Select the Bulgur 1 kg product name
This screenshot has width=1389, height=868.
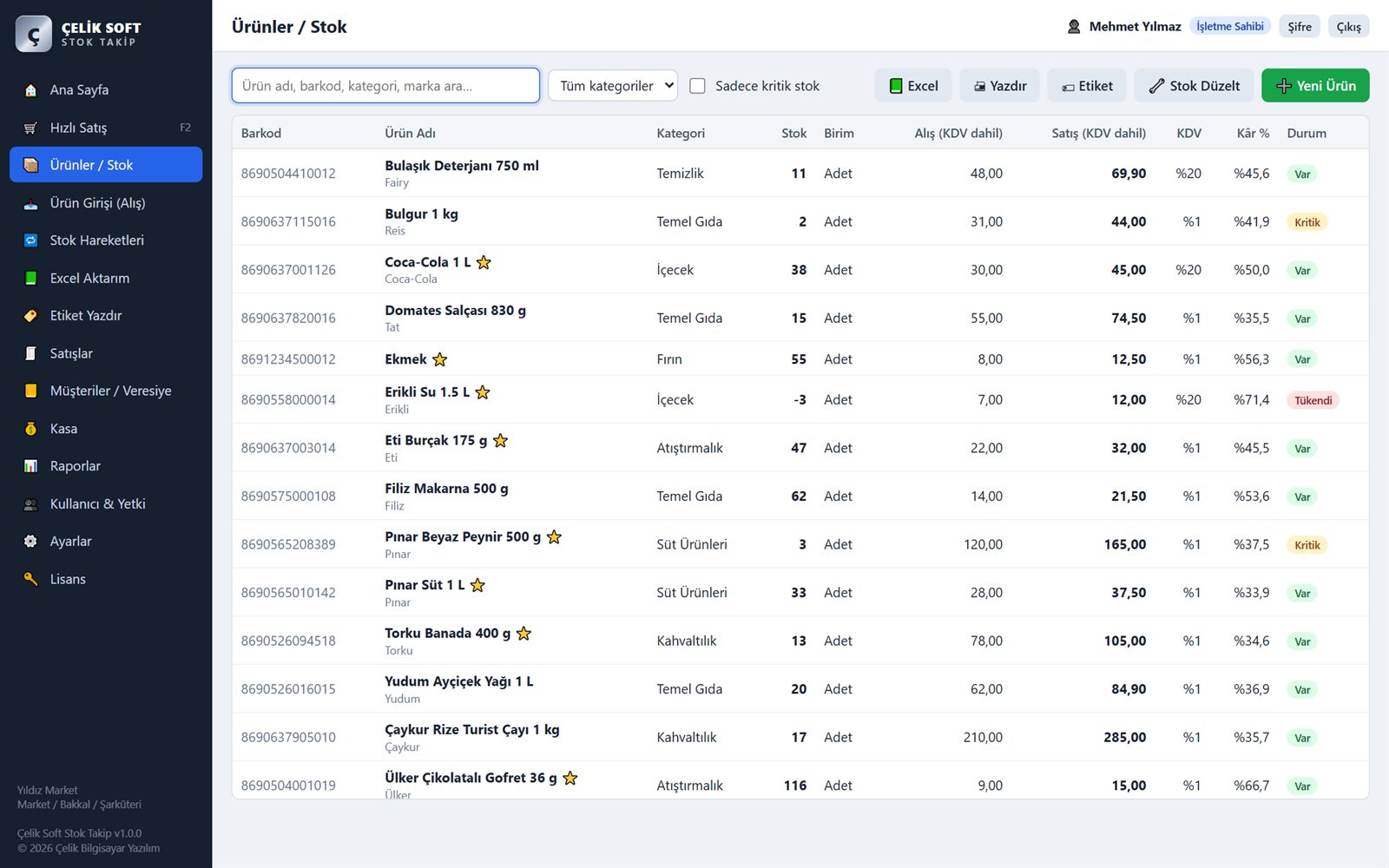(x=421, y=214)
